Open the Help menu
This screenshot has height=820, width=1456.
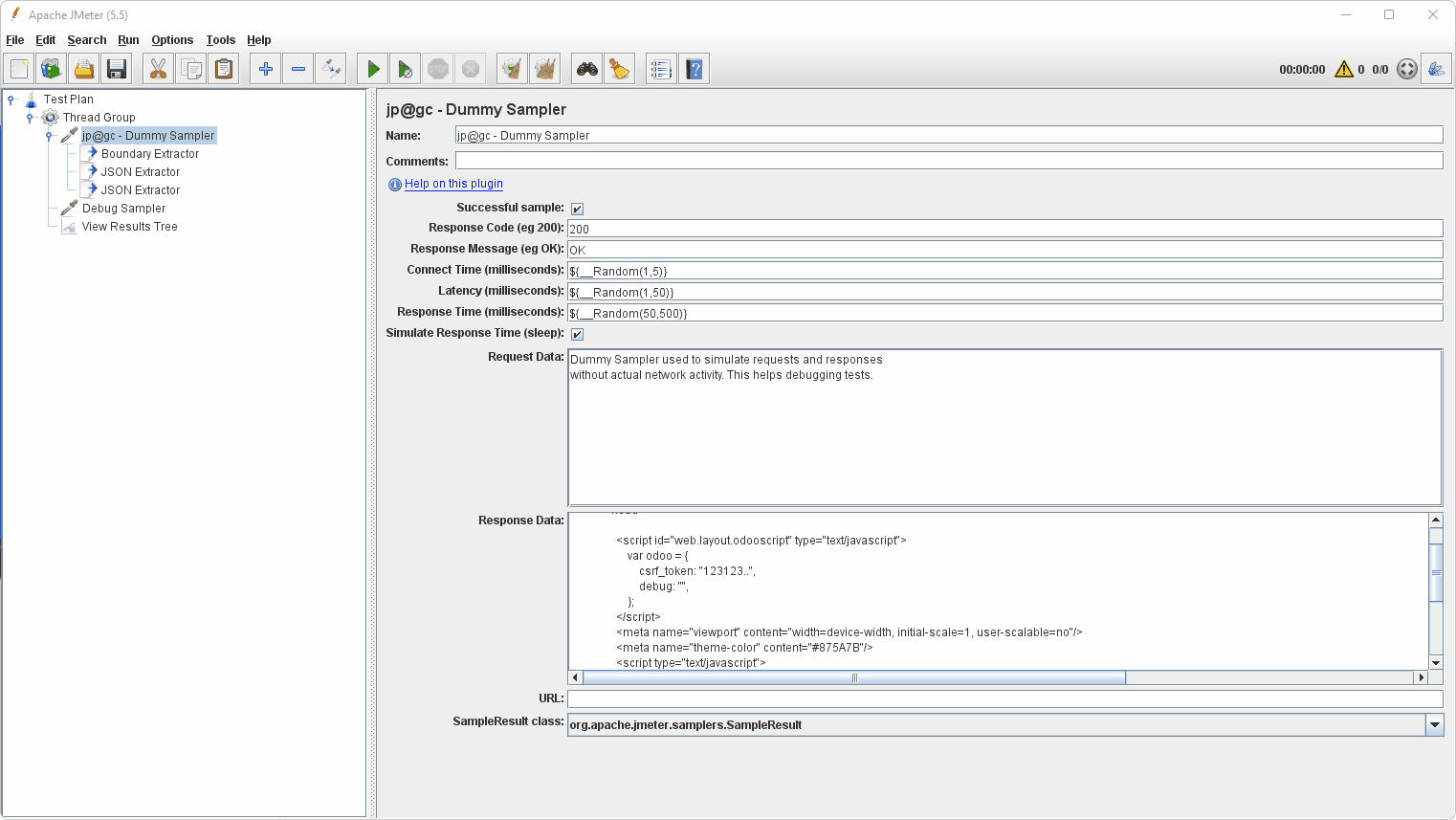click(259, 40)
